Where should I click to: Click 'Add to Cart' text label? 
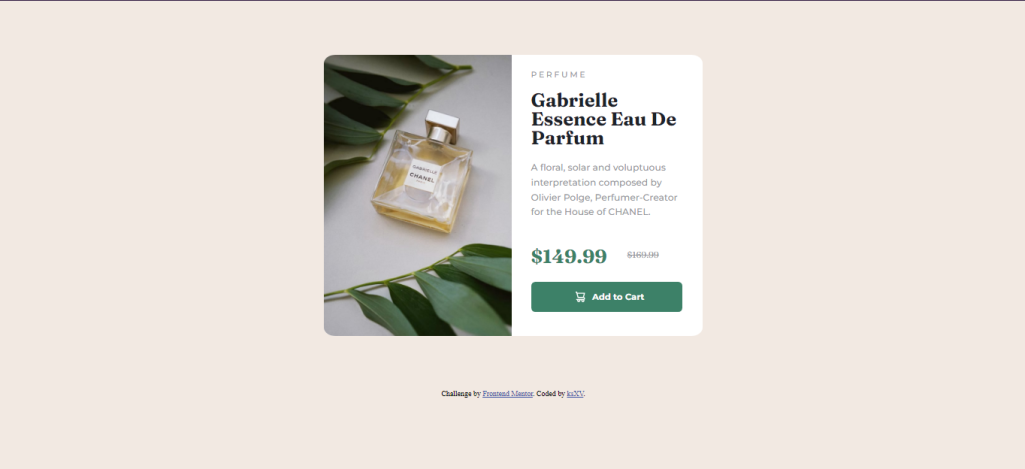[618, 297]
